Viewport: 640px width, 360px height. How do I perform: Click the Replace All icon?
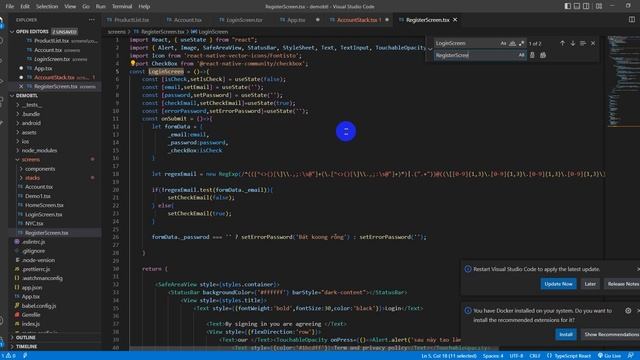tap(543, 55)
